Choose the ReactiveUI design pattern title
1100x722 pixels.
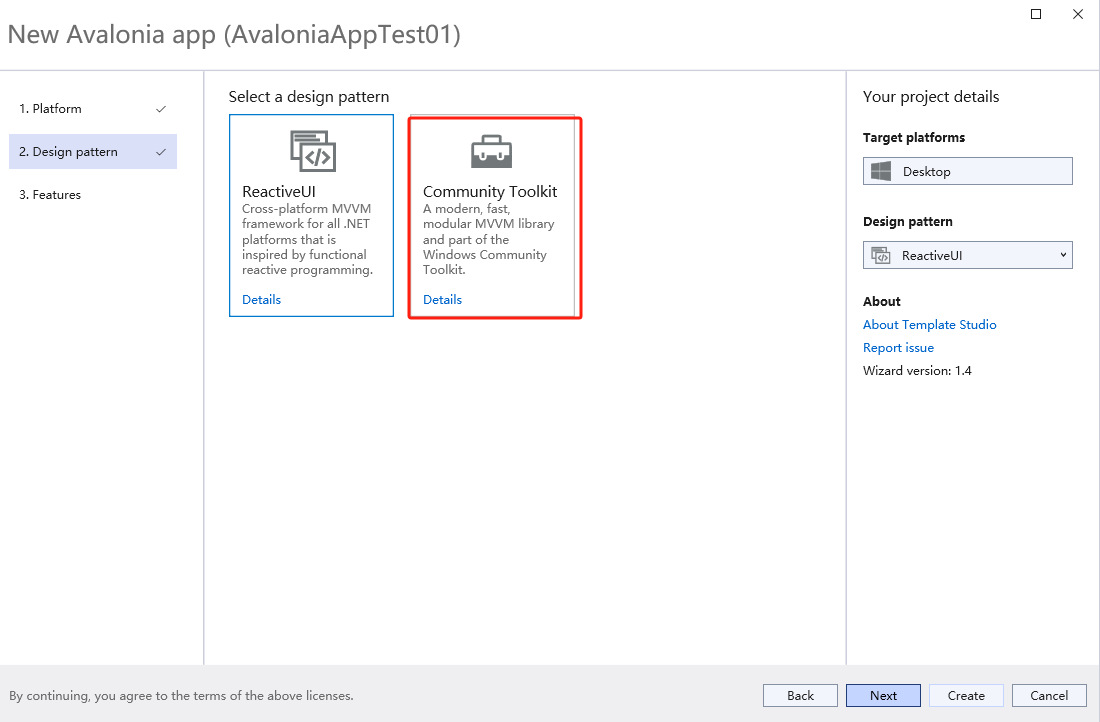point(279,192)
